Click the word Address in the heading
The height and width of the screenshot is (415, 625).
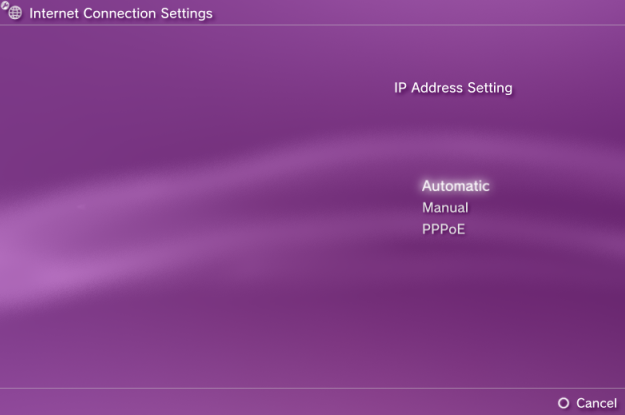[437, 88]
